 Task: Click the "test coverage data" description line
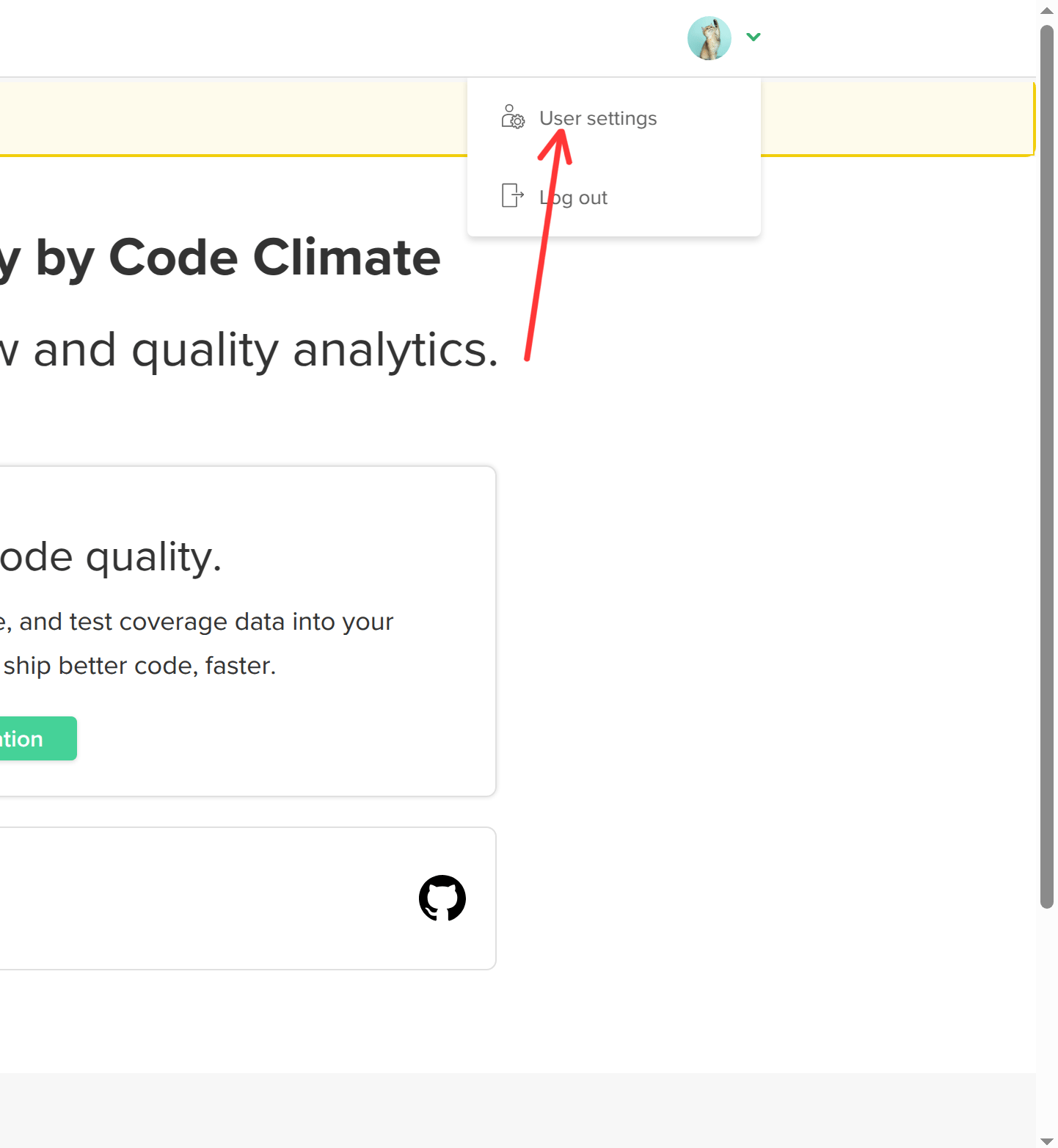[197, 622]
